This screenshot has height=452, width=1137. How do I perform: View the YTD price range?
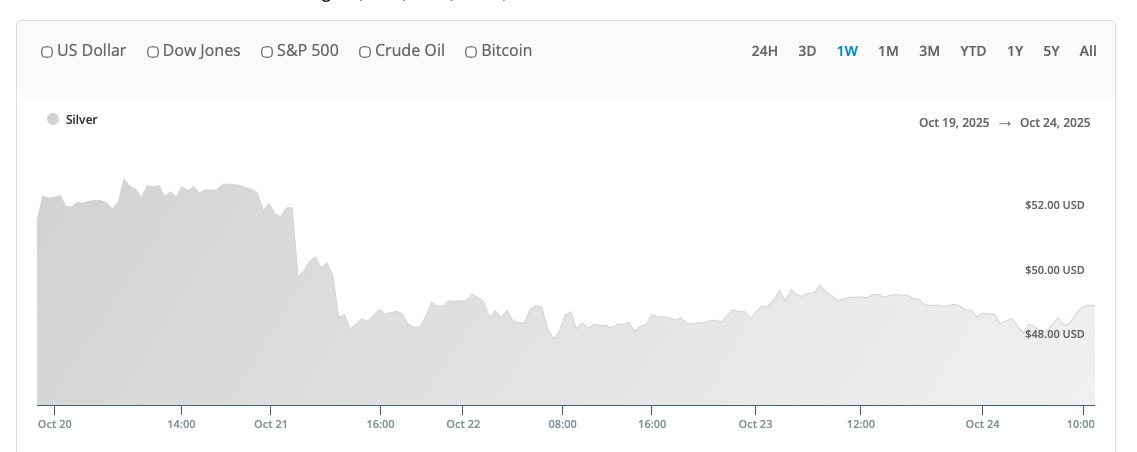point(973,51)
